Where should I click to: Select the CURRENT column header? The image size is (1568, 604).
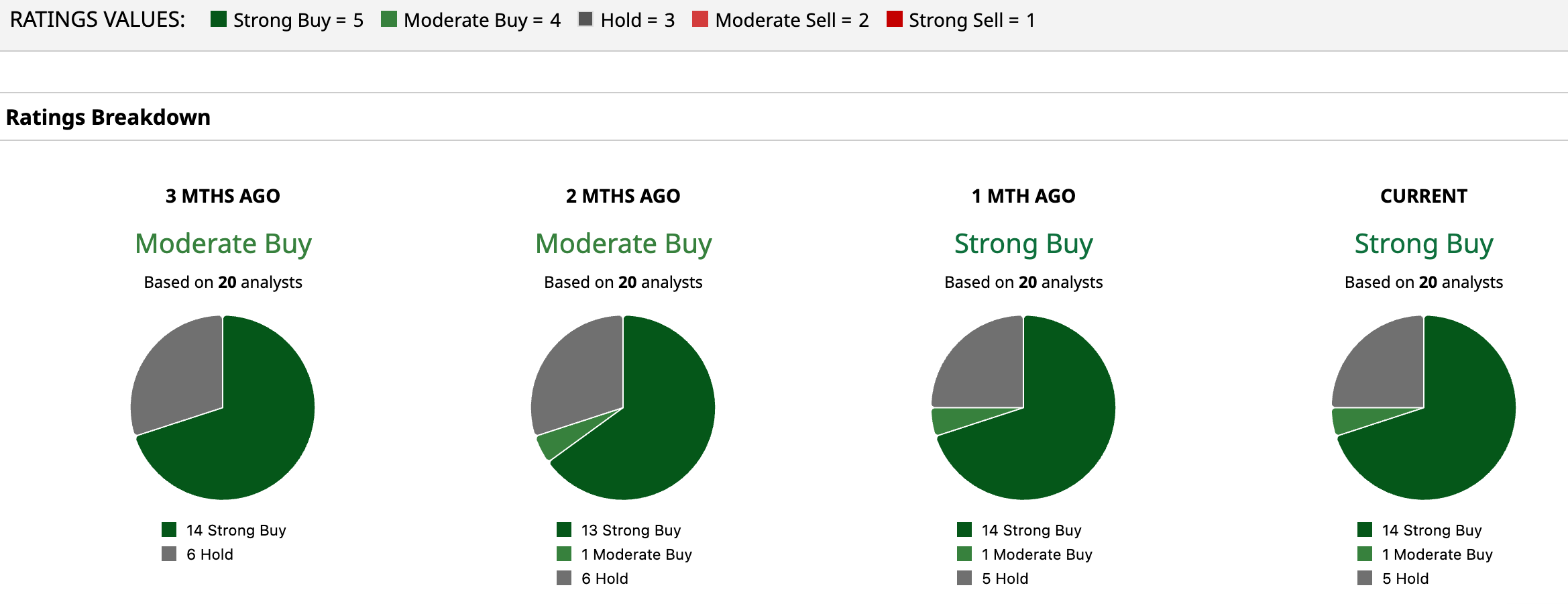(1424, 196)
